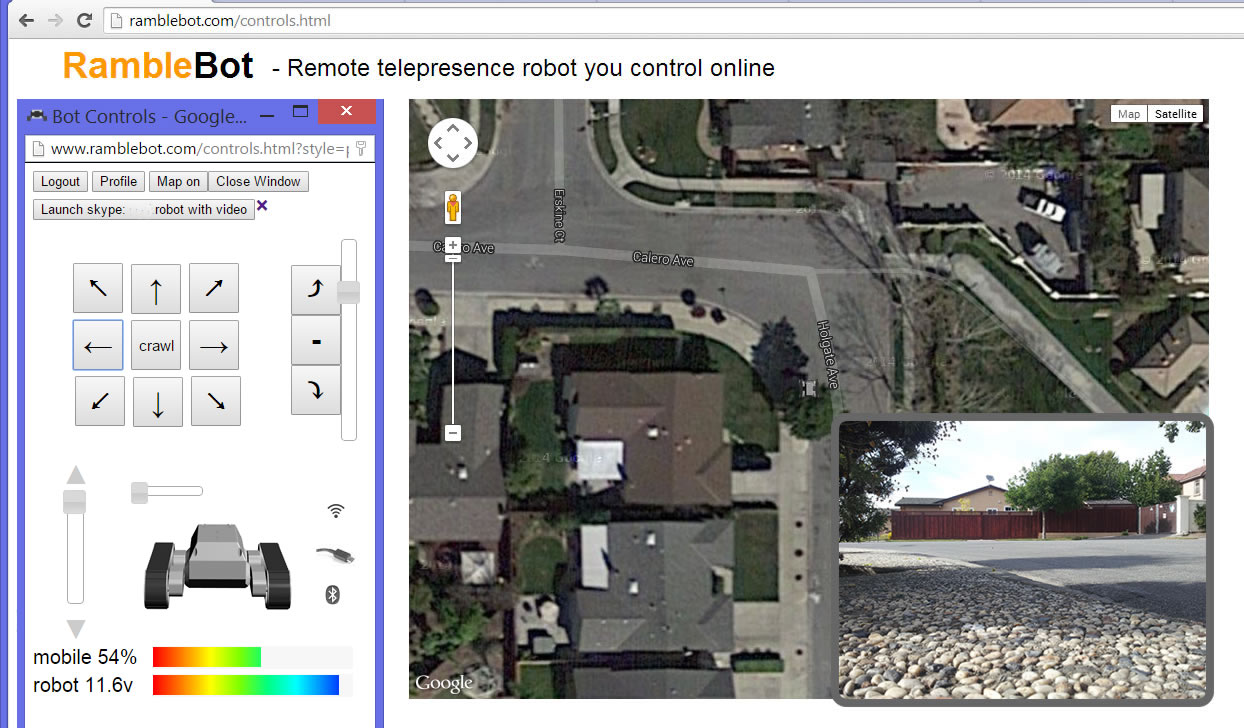Click the small horizontal slider handle
The height and width of the screenshot is (728, 1244).
click(x=139, y=491)
